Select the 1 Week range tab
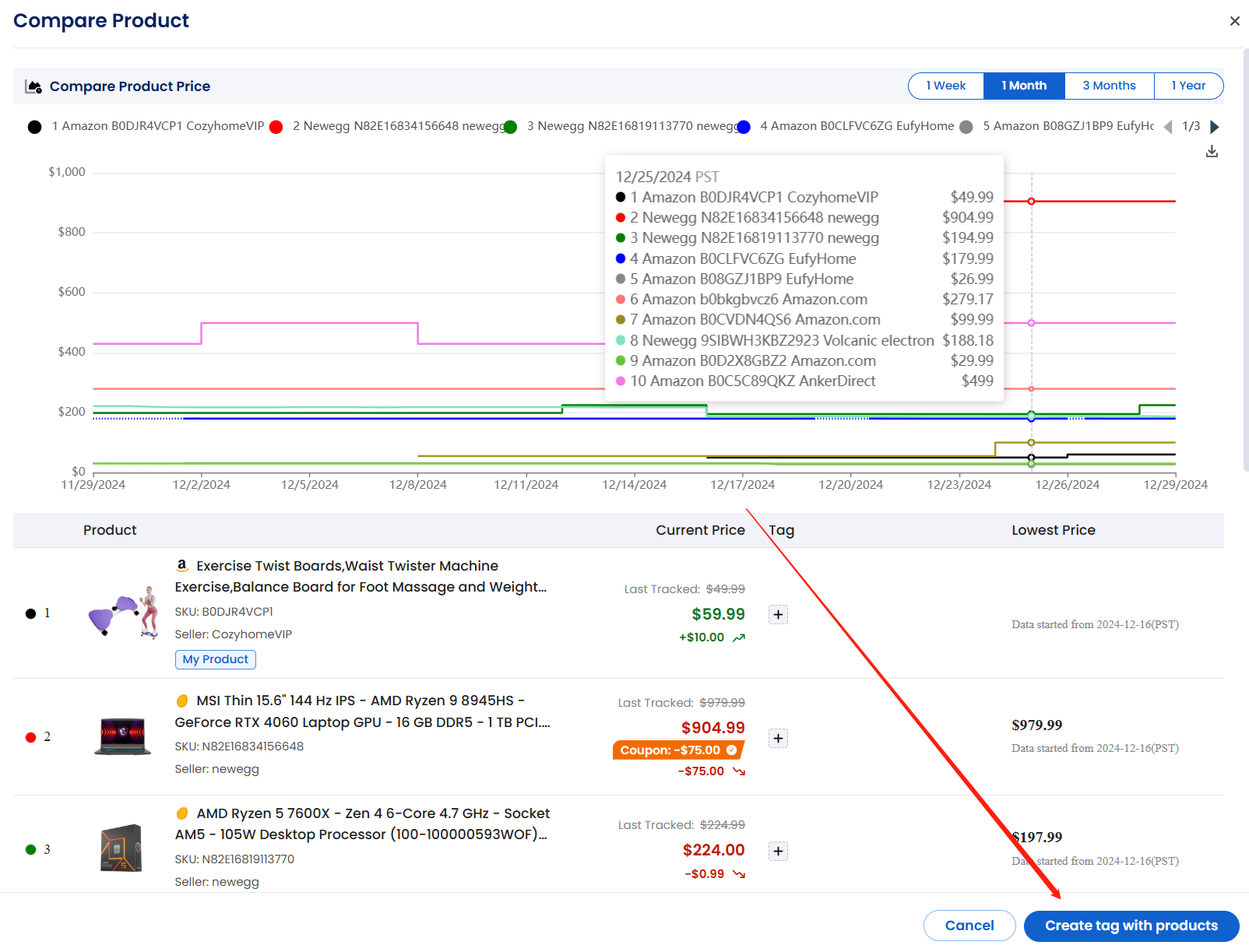Viewport: 1249px width, 952px height. pyautogui.click(x=946, y=86)
